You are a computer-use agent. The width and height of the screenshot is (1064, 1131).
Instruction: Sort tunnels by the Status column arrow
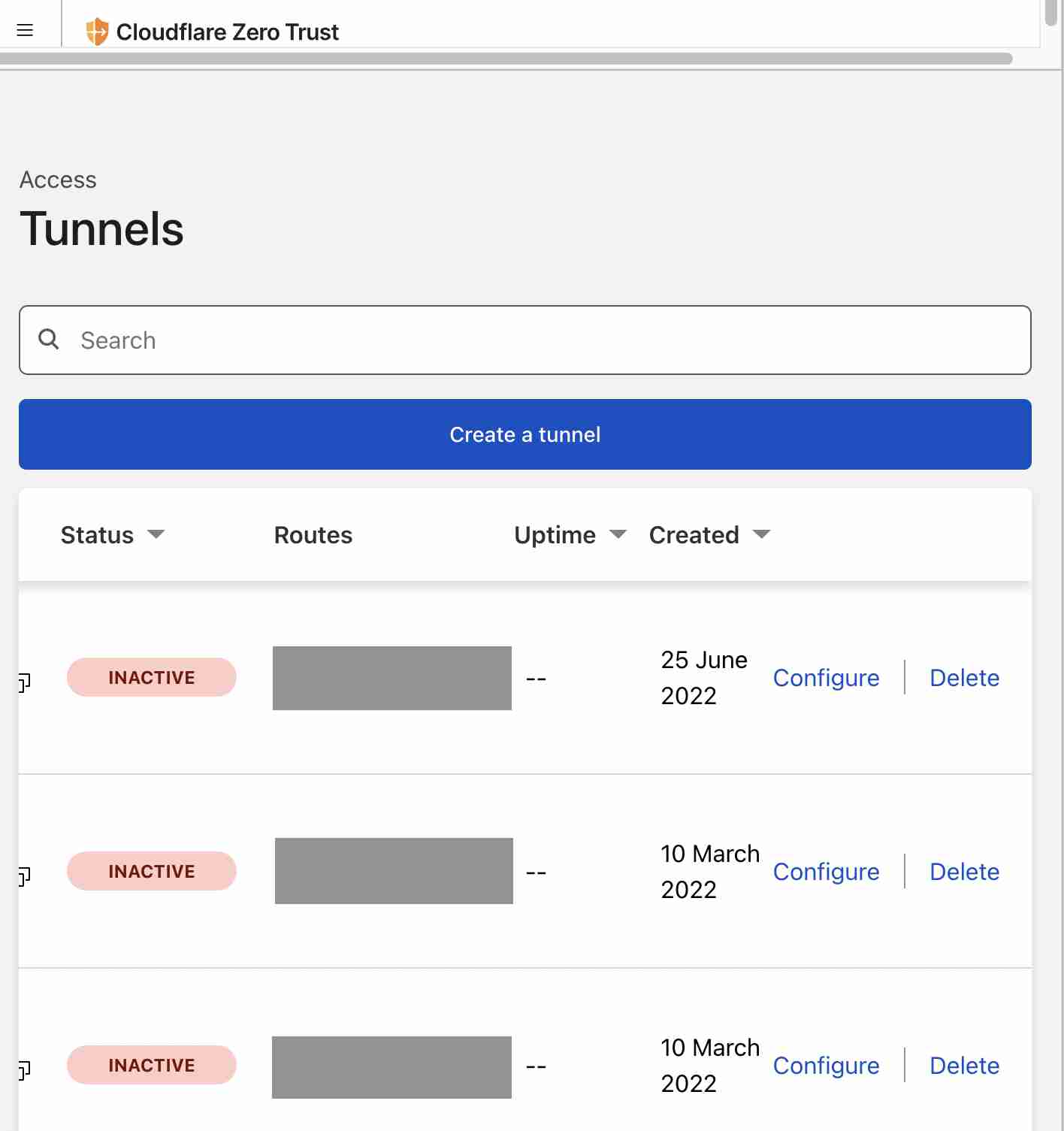(x=156, y=534)
